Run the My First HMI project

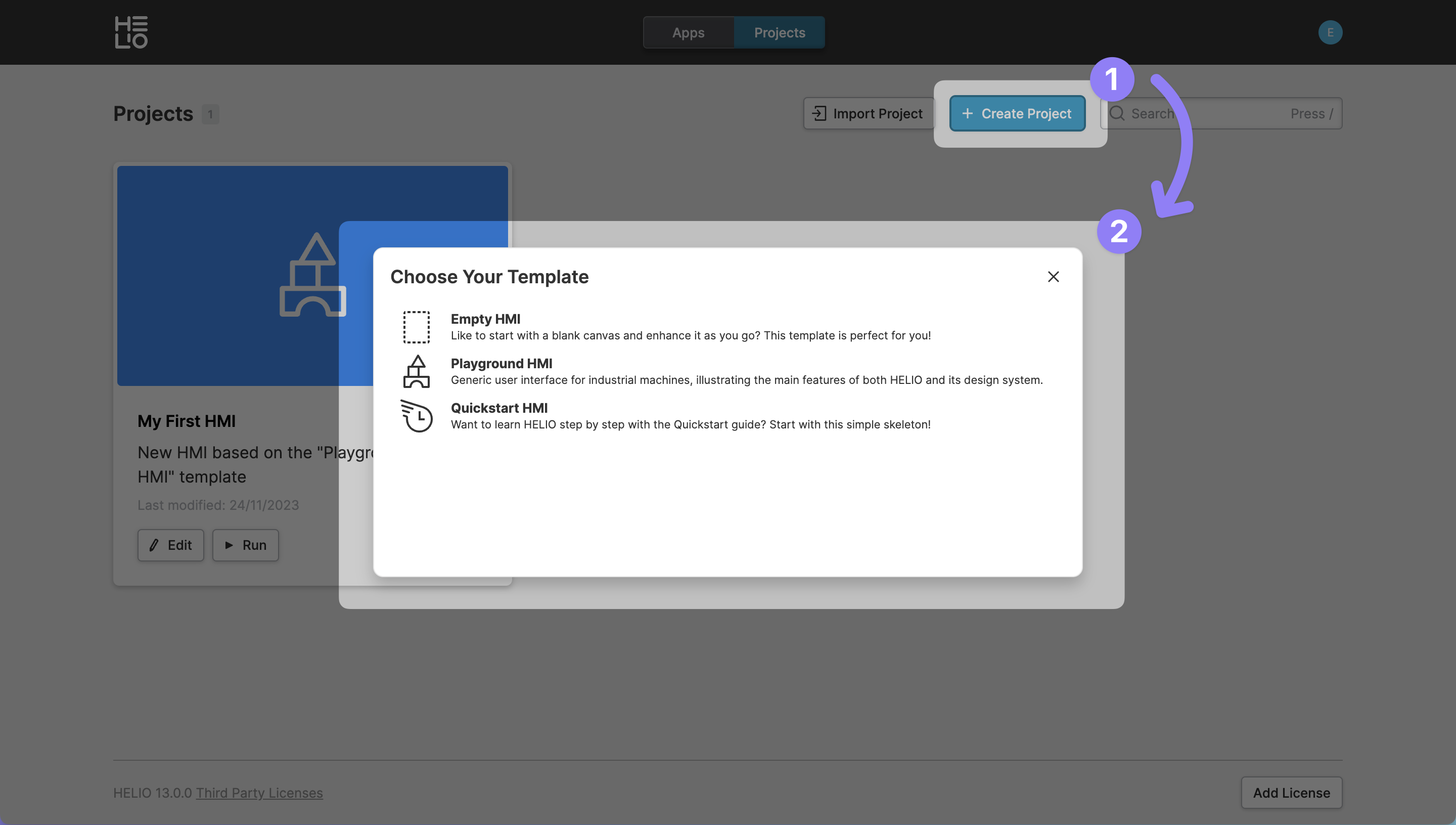[245, 545]
